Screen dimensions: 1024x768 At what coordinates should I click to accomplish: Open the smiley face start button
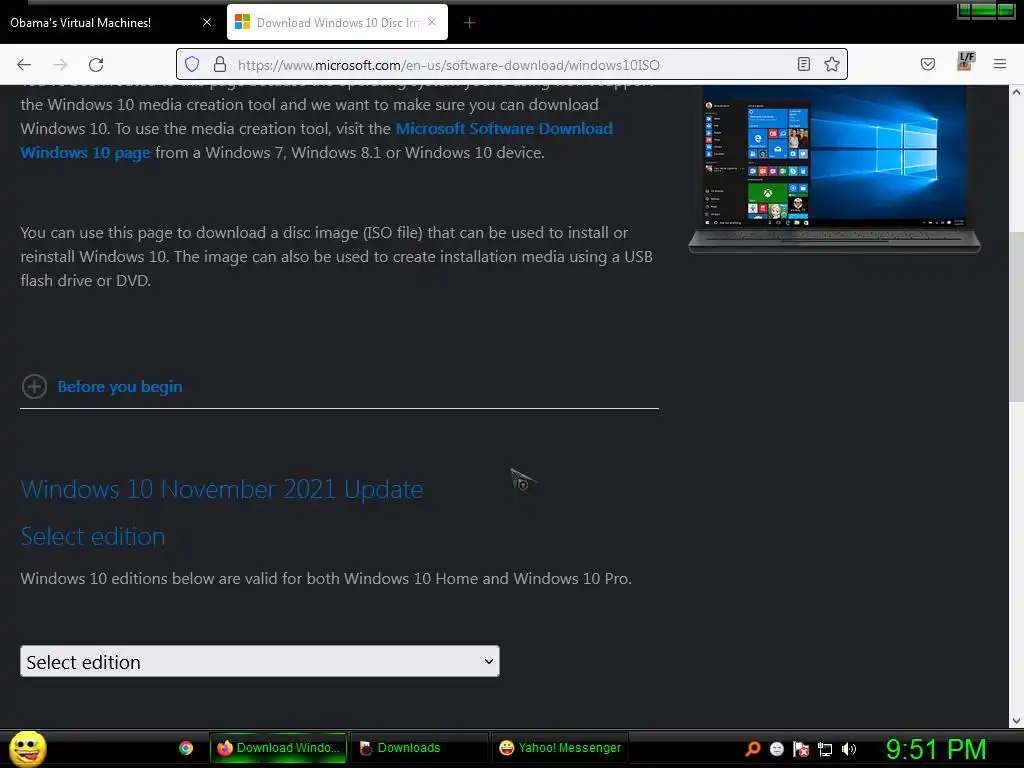click(27, 748)
